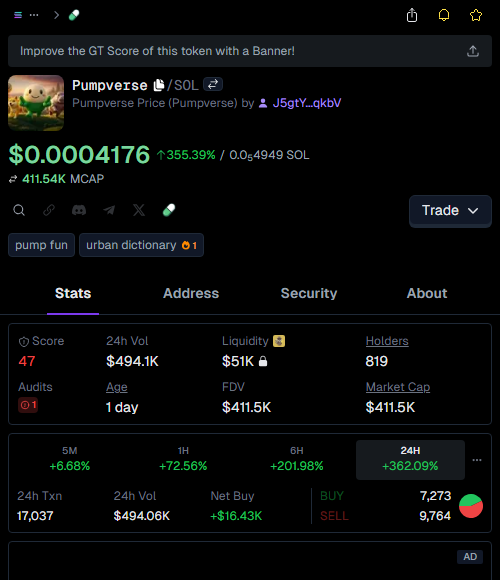Click the liquidity lock icon next to $51K
The height and width of the screenshot is (580, 500).
(263, 361)
